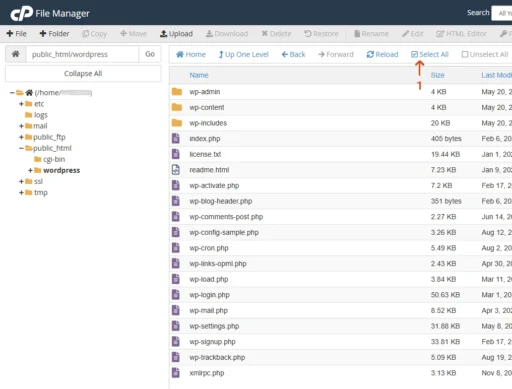512x389 pixels.
Task: Select the xmlrpc.php file name
Action: 207,373
